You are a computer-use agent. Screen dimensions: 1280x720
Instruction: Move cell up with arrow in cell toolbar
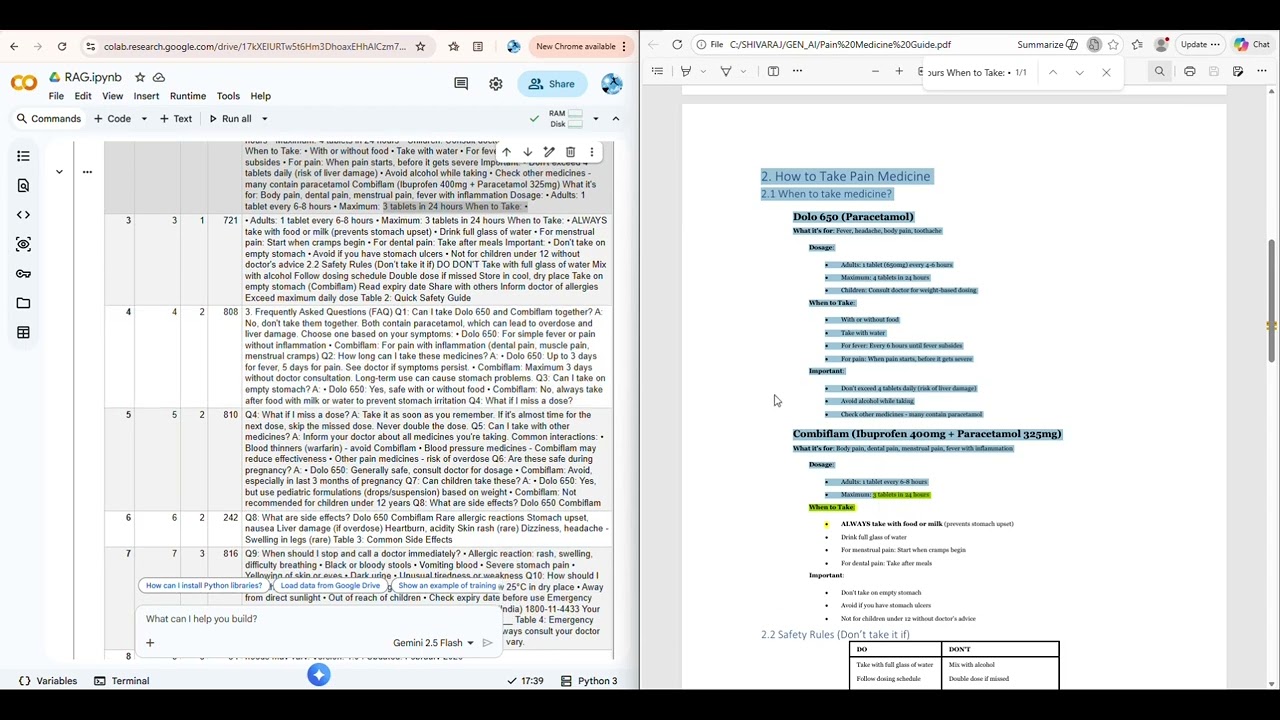pos(506,152)
